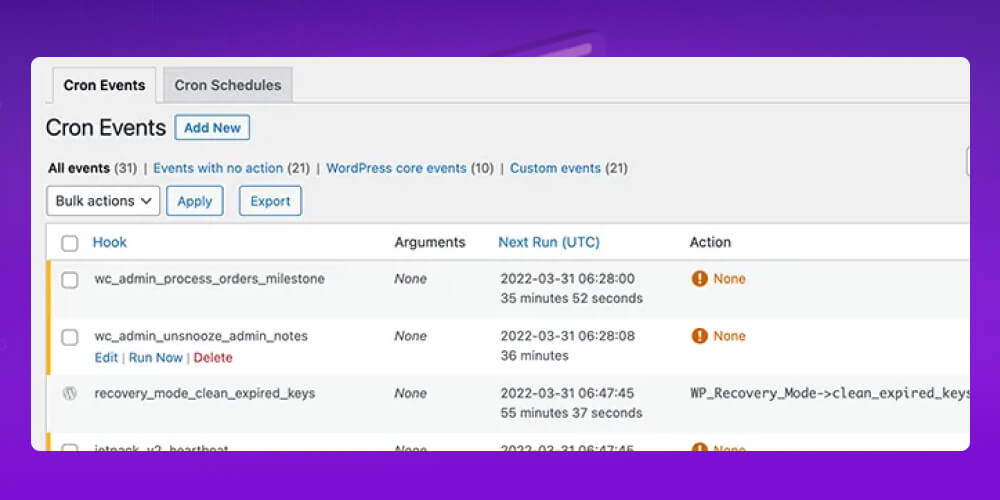Click the '35 minutes 52 seconds' countdown
This screenshot has height=500, width=1000.
pos(571,298)
